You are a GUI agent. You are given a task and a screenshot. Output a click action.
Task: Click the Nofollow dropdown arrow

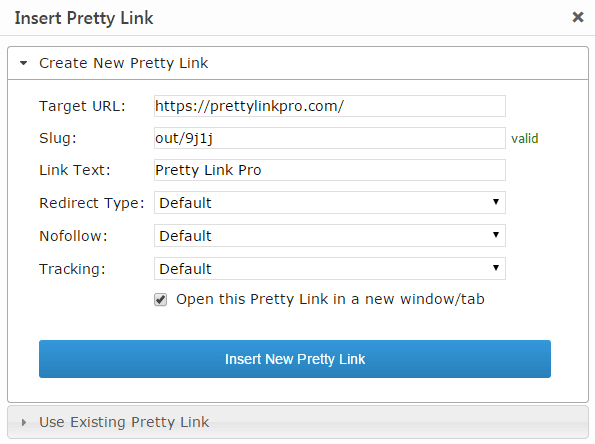tap(496, 235)
